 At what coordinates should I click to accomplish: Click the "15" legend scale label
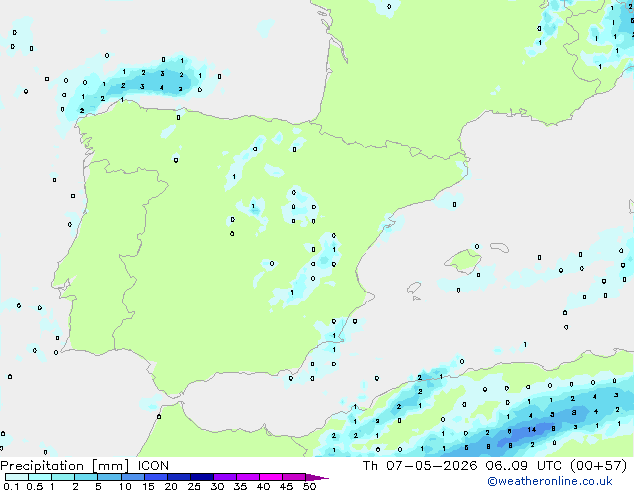click(148, 486)
